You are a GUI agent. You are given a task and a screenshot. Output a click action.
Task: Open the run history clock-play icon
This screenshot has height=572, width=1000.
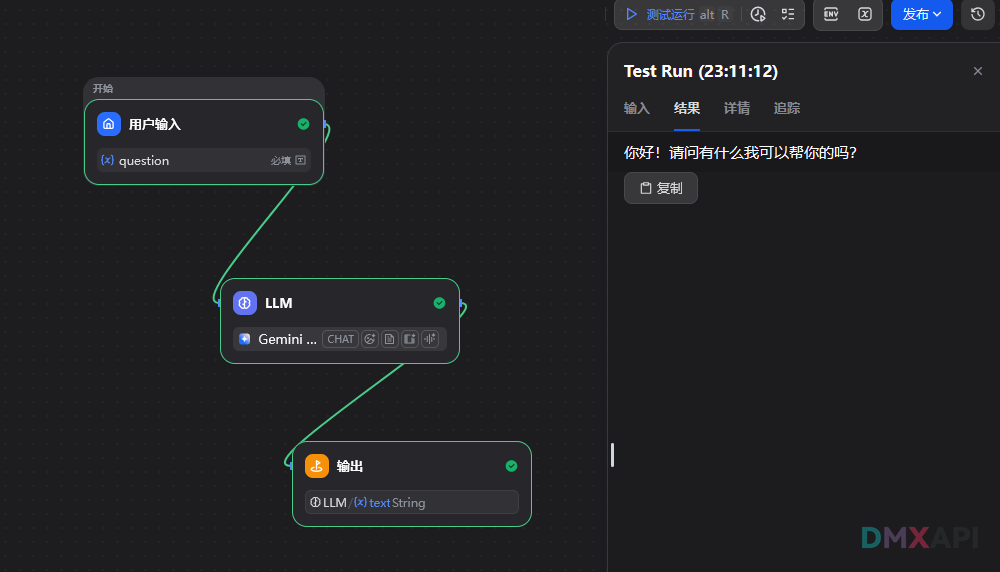(758, 14)
